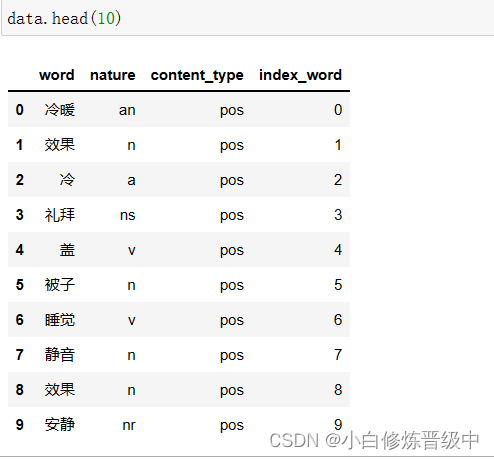
Task: Click the index_word value 1
Action: [338, 145]
